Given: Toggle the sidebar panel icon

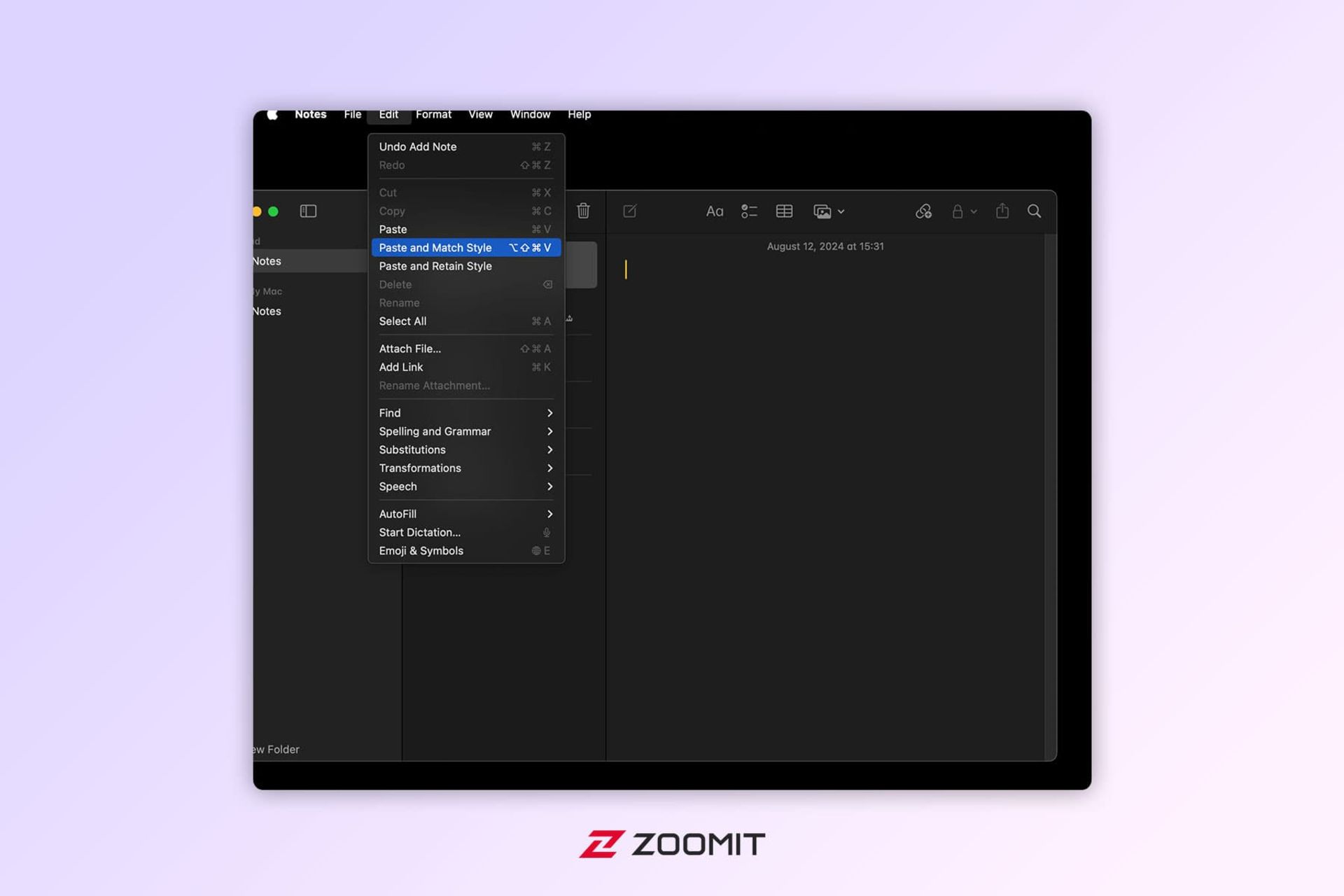Looking at the screenshot, I should point(309,211).
